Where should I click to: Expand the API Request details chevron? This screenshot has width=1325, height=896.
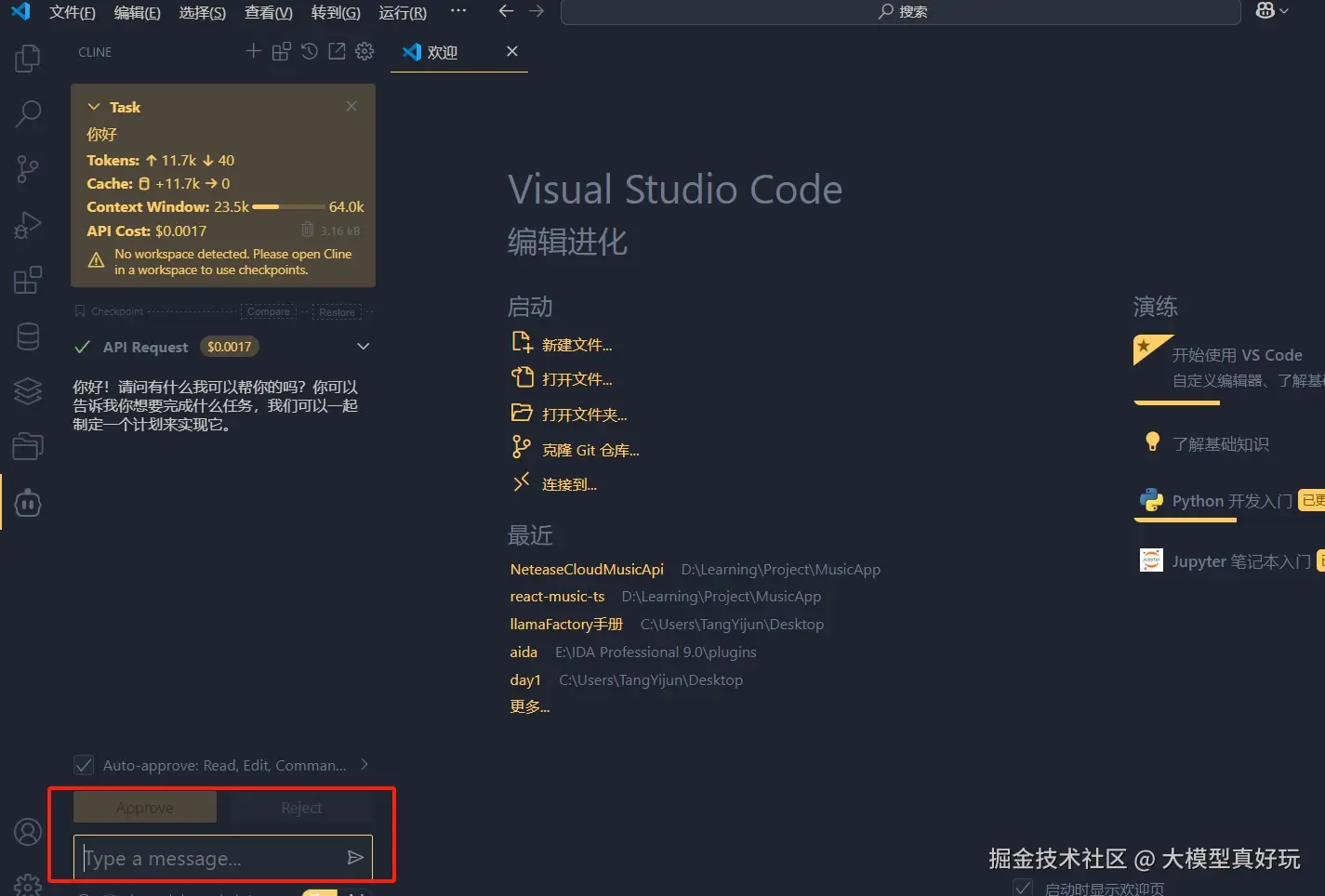pyautogui.click(x=364, y=347)
